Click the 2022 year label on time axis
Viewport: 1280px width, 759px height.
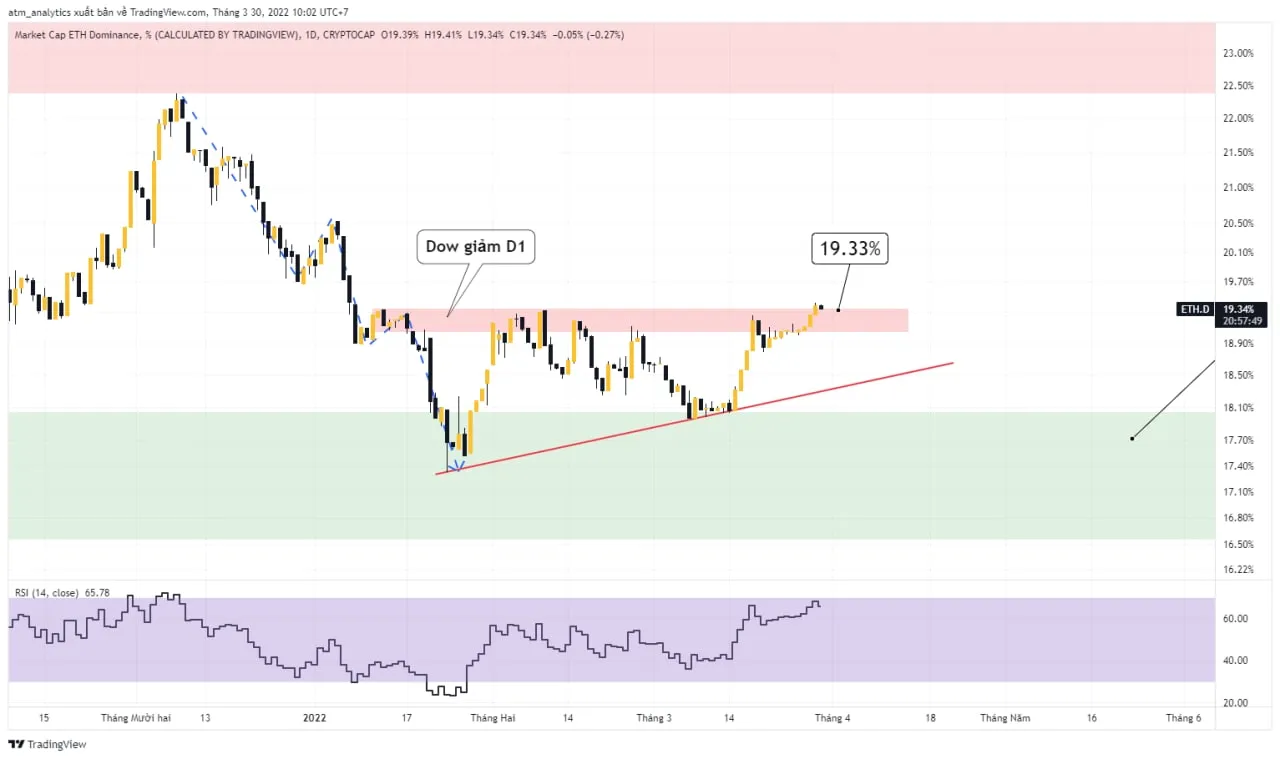pyautogui.click(x=315, y=718)
